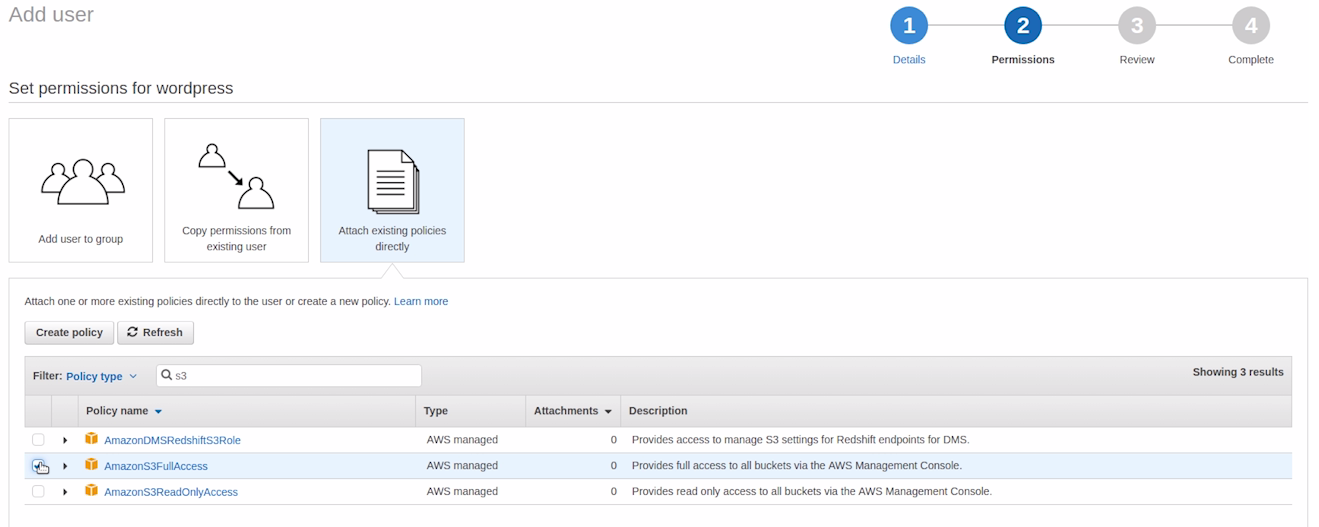Choose Copy permissions from existing user card
The height and width of the screenshot is (527, 1319).
click(x=236, y=190)
